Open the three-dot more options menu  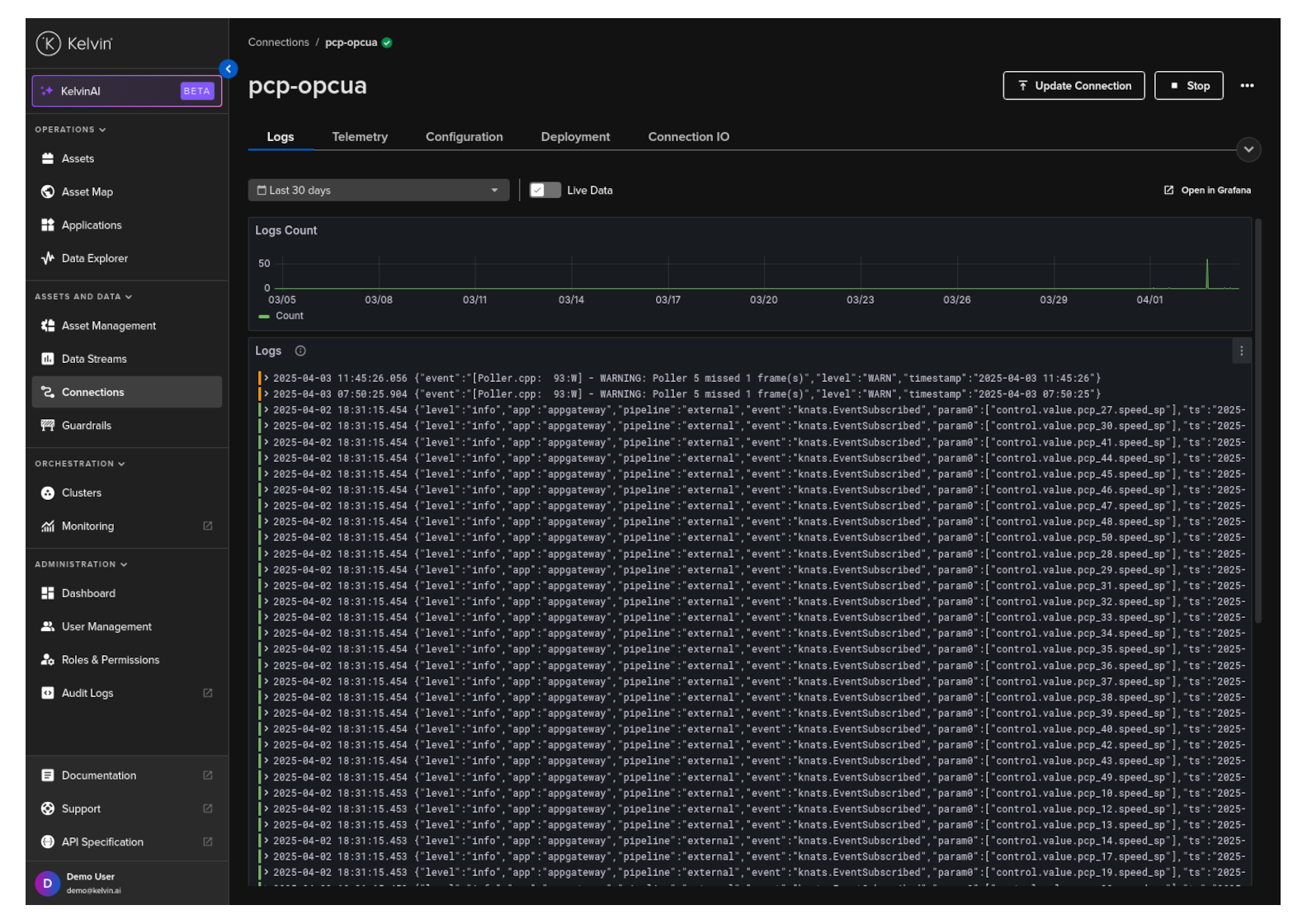1247,86
